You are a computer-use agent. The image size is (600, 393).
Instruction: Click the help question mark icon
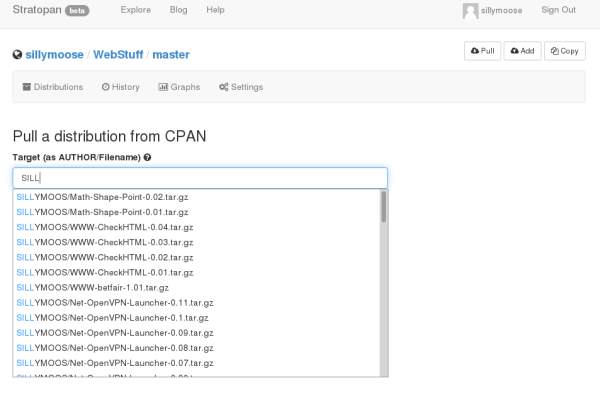pos(147,157)
